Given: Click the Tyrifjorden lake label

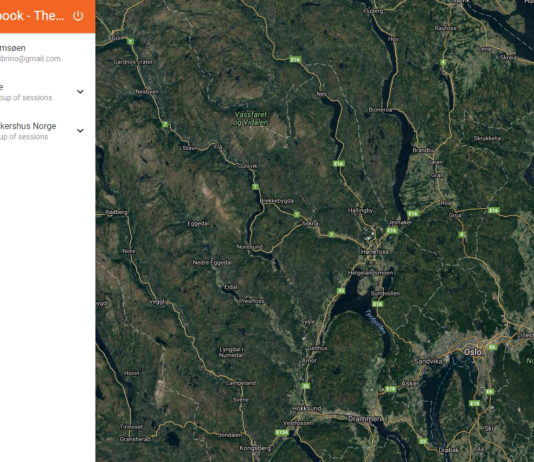Looking at the screenshot, I should pos(375,322).
